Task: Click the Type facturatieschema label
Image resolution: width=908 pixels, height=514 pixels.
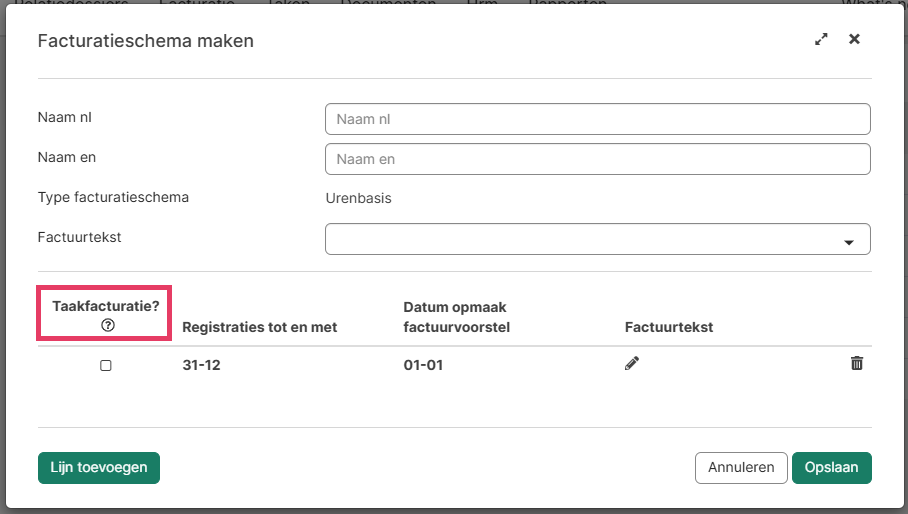Action: pos(113,197)
